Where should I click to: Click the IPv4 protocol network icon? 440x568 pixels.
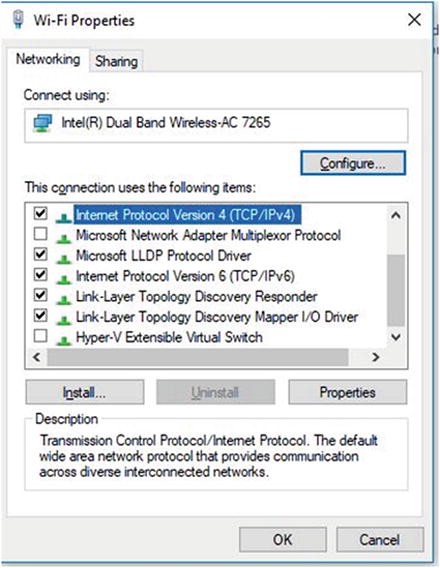tap(64, 217)
